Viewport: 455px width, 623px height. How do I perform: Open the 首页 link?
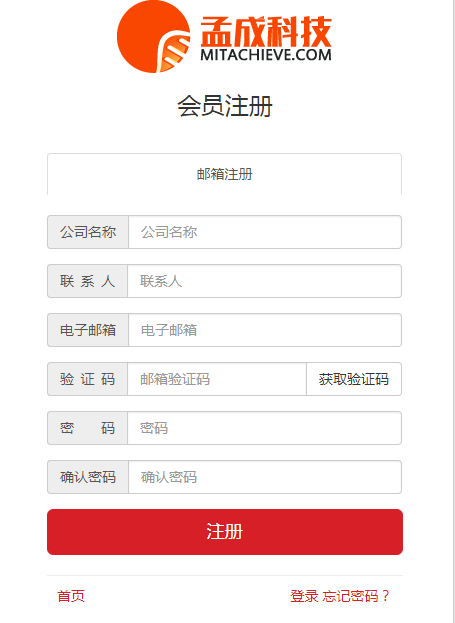pyautogui.click(x=71, y=596)
